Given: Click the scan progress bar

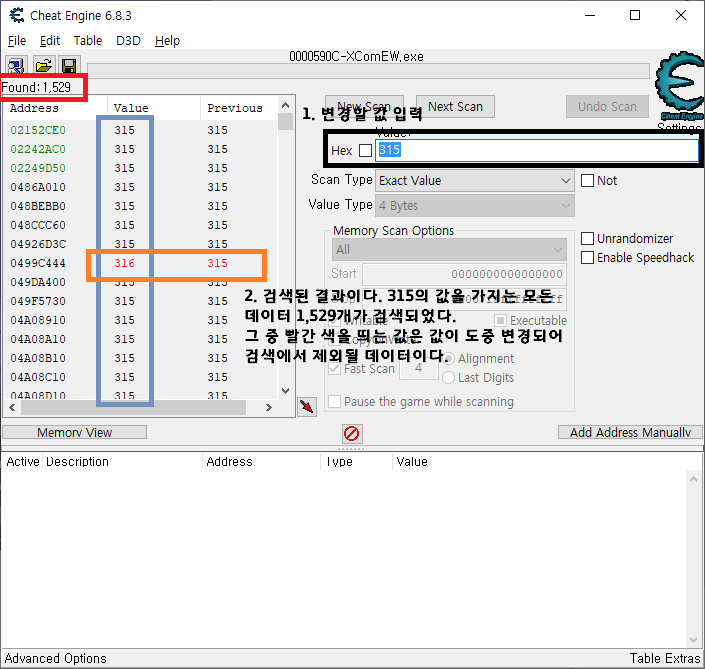Looking at the screenshot, I should (368, 71).
